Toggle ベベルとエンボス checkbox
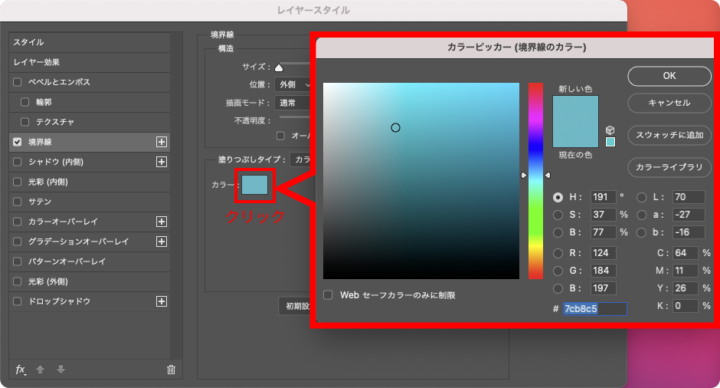720x388 pixels. (x=17, y=82)
